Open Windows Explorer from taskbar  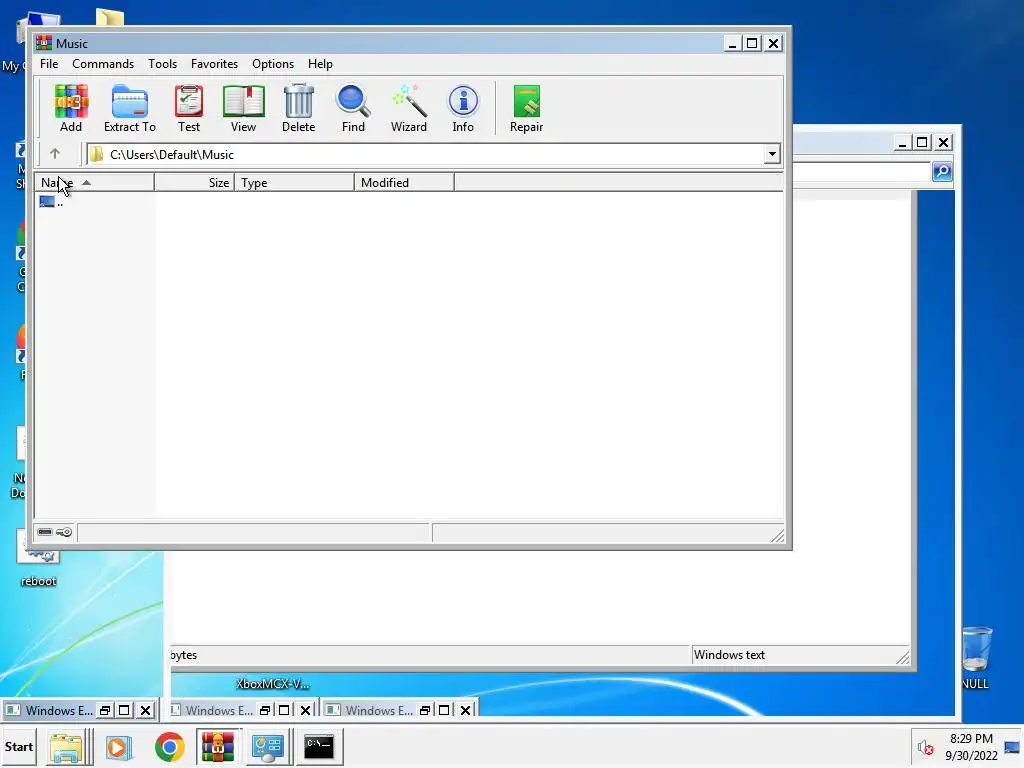tap(66, 747)
